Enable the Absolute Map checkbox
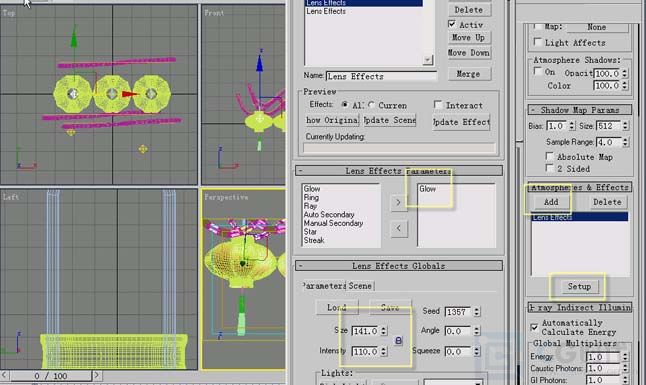The height and width of the screenshot is (385, 646). coord(550,156)
